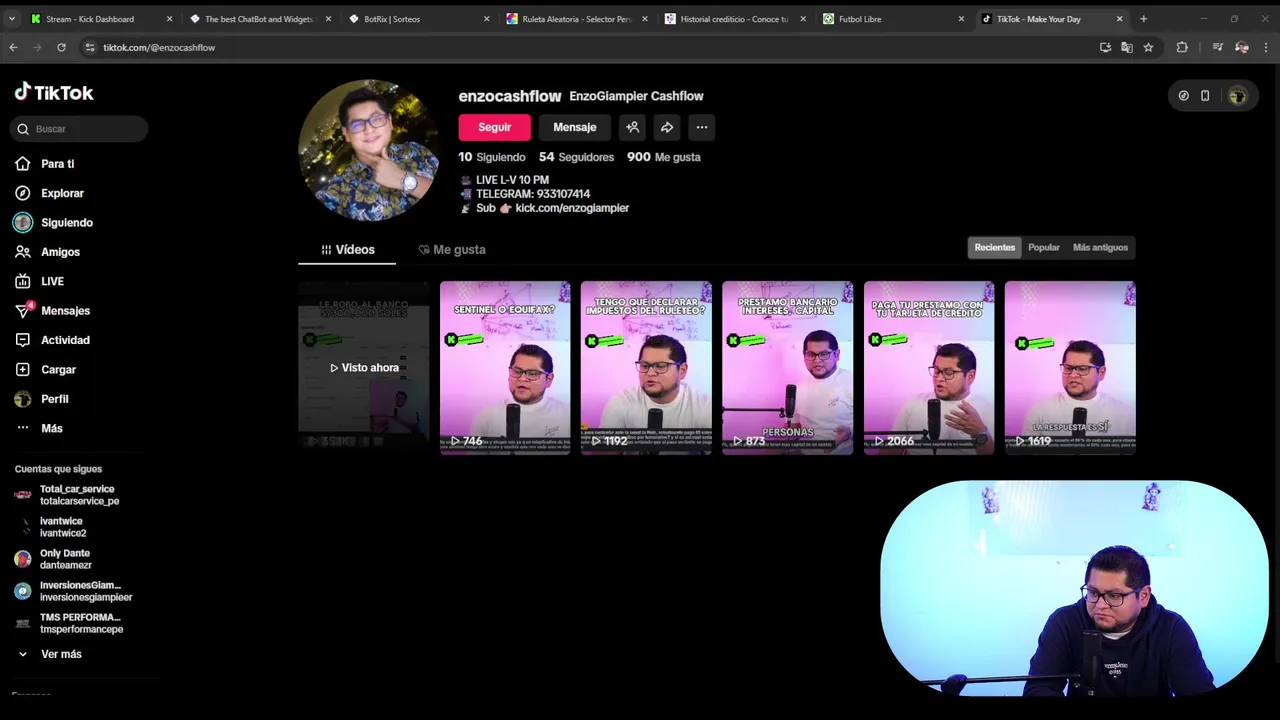Open the 10 Siguiendo list
Viewport: 1280px width, 720px height.
(x=492, y=157)
